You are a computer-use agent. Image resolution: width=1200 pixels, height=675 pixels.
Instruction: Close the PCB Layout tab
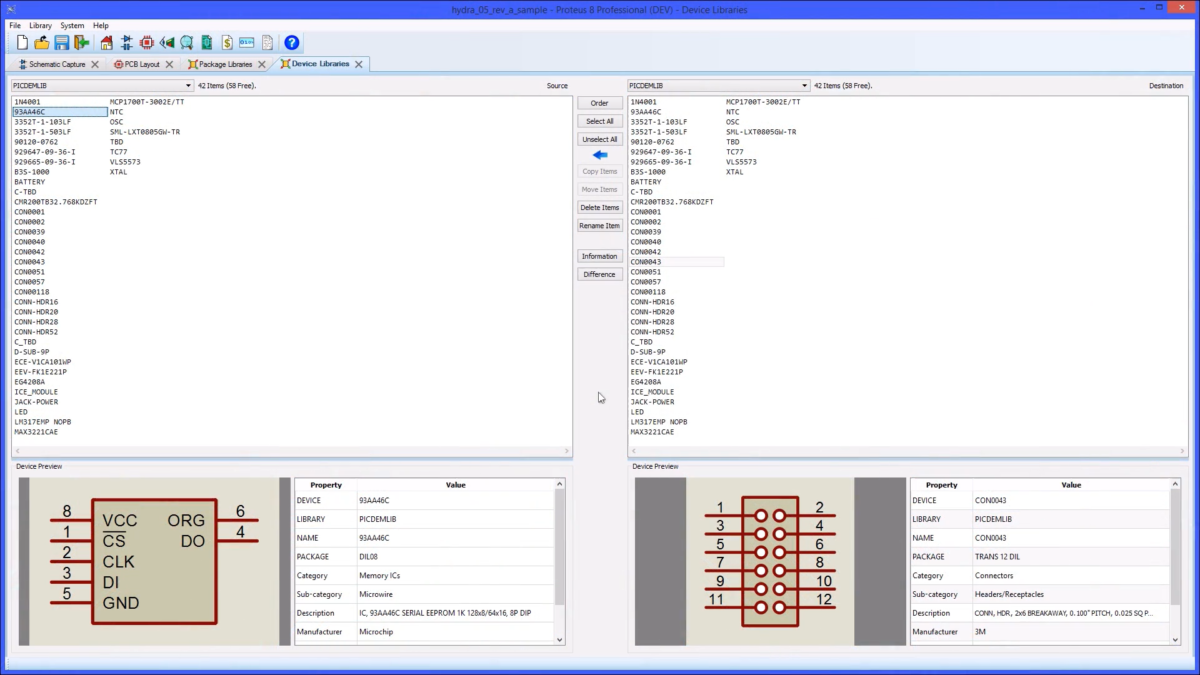point(168,64)
